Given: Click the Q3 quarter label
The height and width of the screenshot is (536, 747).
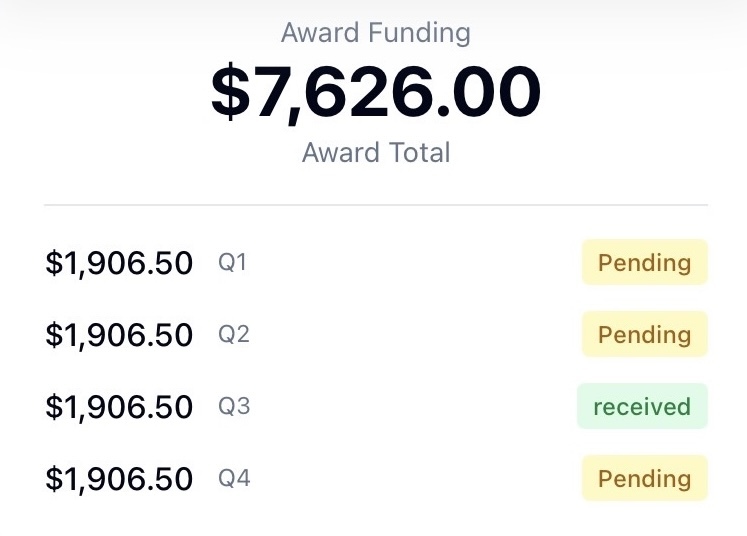Looking at the screenshot, I should coord(234,406).
